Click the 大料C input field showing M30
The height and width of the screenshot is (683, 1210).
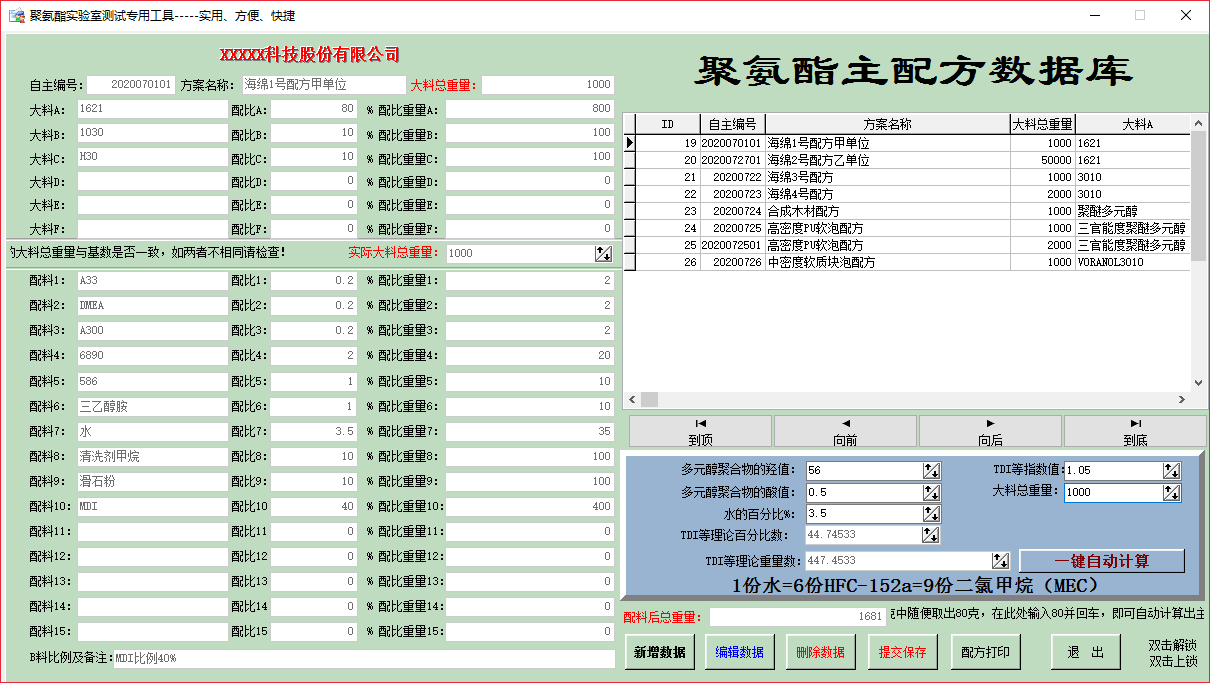pyautogui.click(x=152, y=157)
